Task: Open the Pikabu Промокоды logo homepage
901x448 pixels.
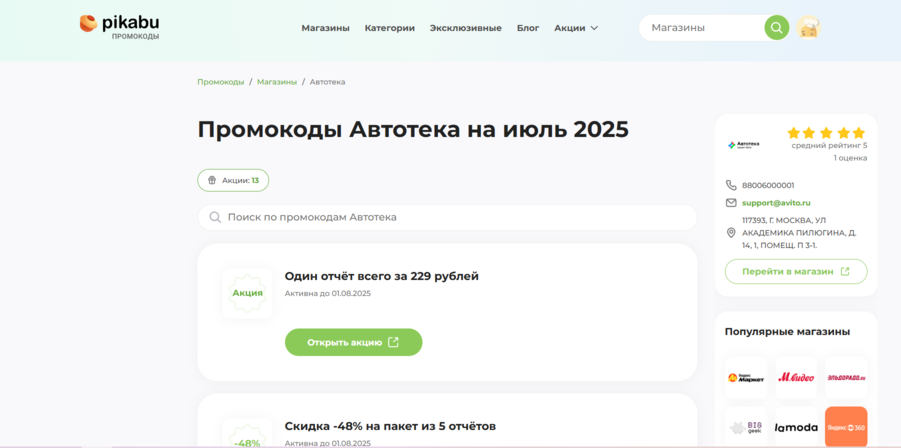Action: (120, 26)
